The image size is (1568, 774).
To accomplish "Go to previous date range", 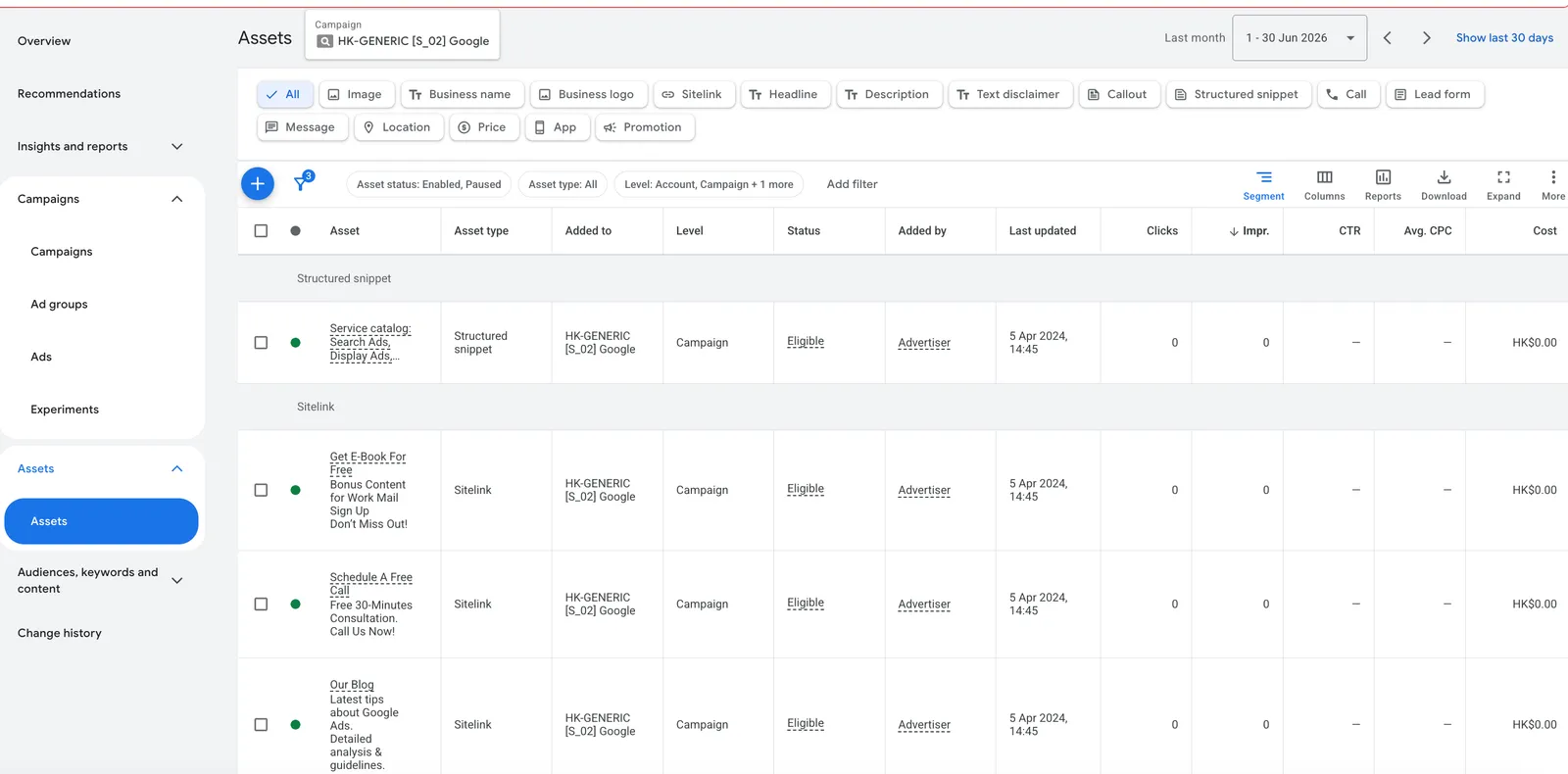I will [x=1387, y=38].
